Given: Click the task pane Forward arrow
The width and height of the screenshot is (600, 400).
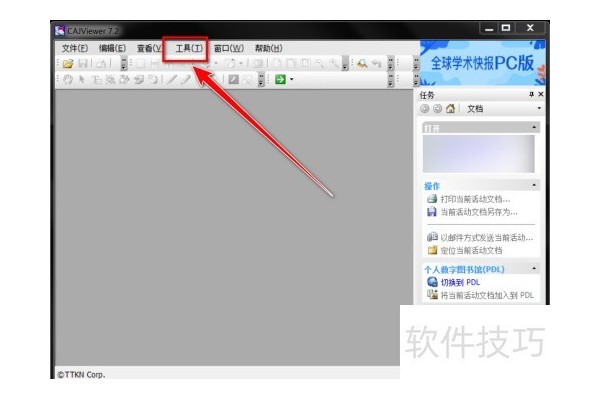Looking at the screenshot, I should (x=437, y=109).
